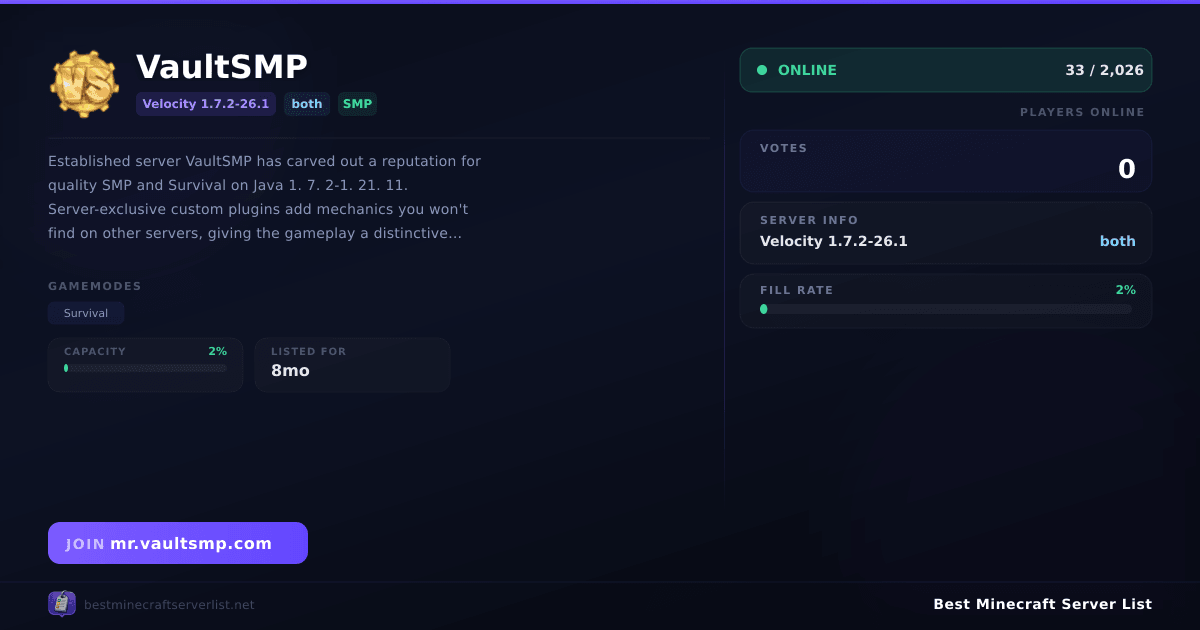Click the server description paragraph
The height and width of the screenshot is (630, 1200).
pos(265,197)
